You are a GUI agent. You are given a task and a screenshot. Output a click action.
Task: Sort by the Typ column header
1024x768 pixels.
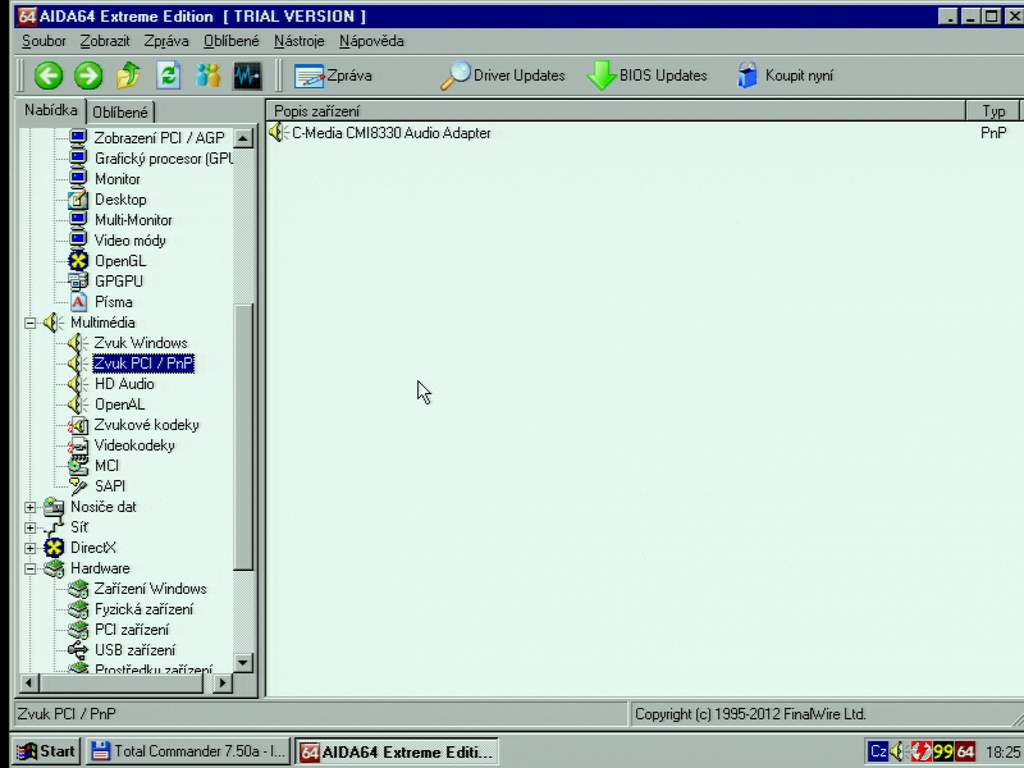[x=993, y=111]
